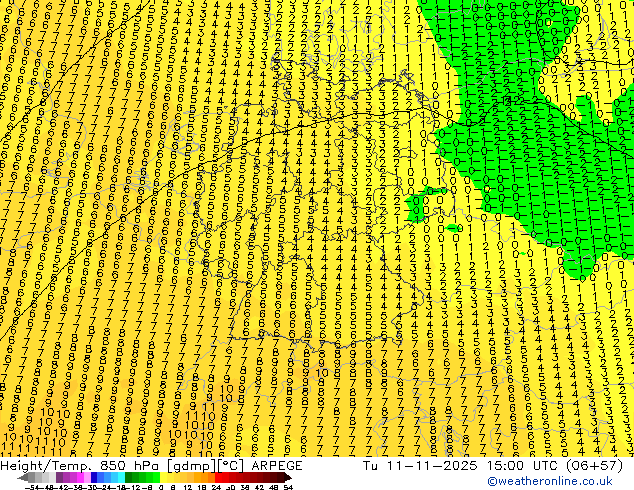Screen dimensions: 634x490
Task: Click the "[gdmp]" unit label
Action: tap(191, 466)
